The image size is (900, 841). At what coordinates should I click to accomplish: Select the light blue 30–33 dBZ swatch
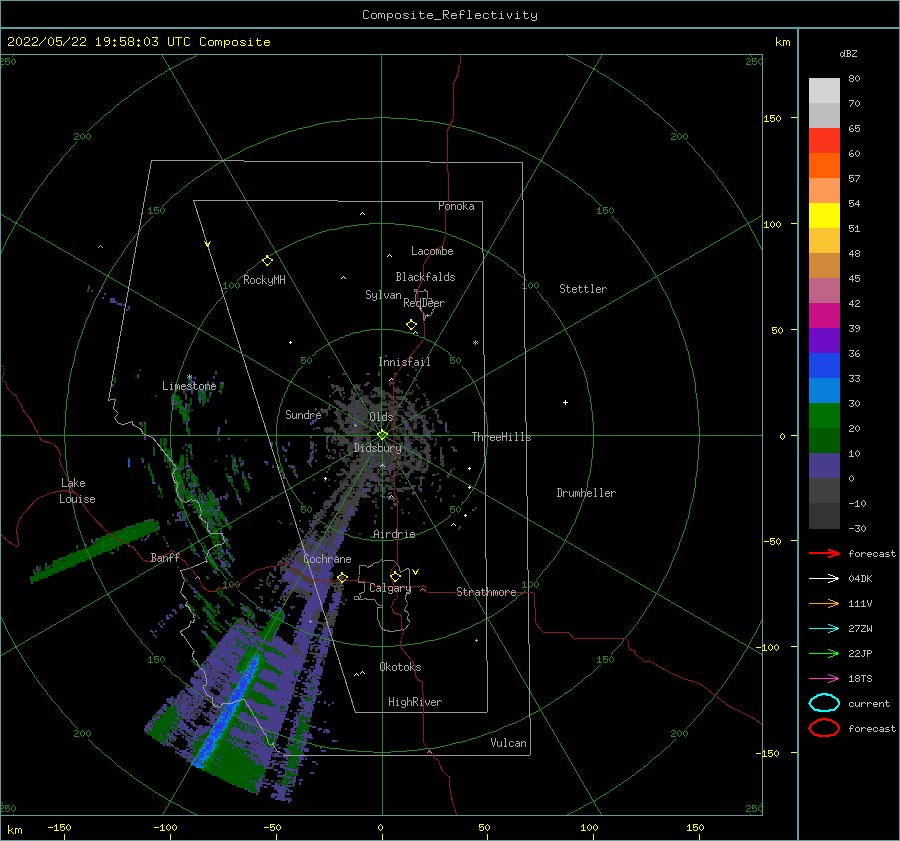(x=824, y=390)
